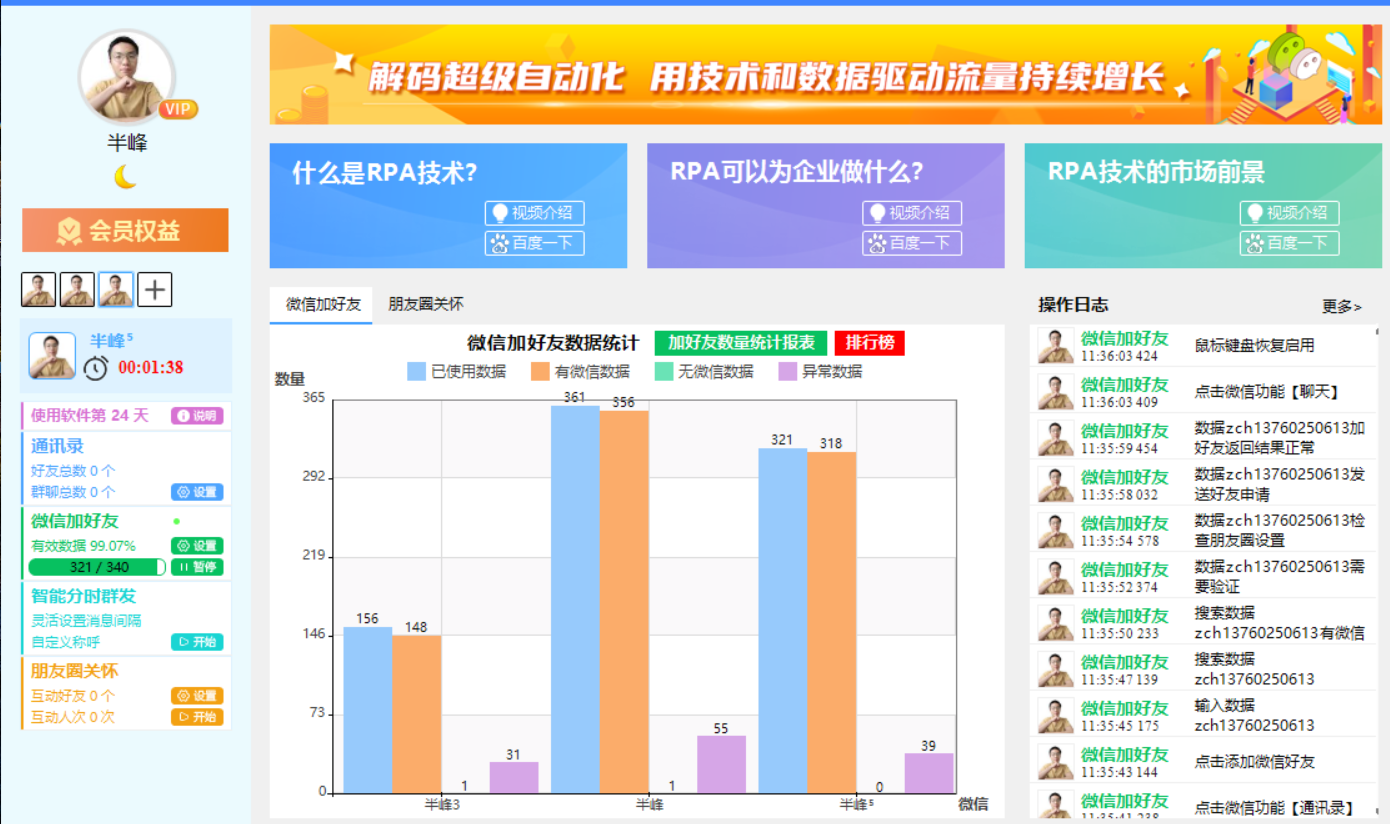This screenshot has width=1390, height=824.
Task: Click the 操作日志 panel heading
Action: (1073, 305)
